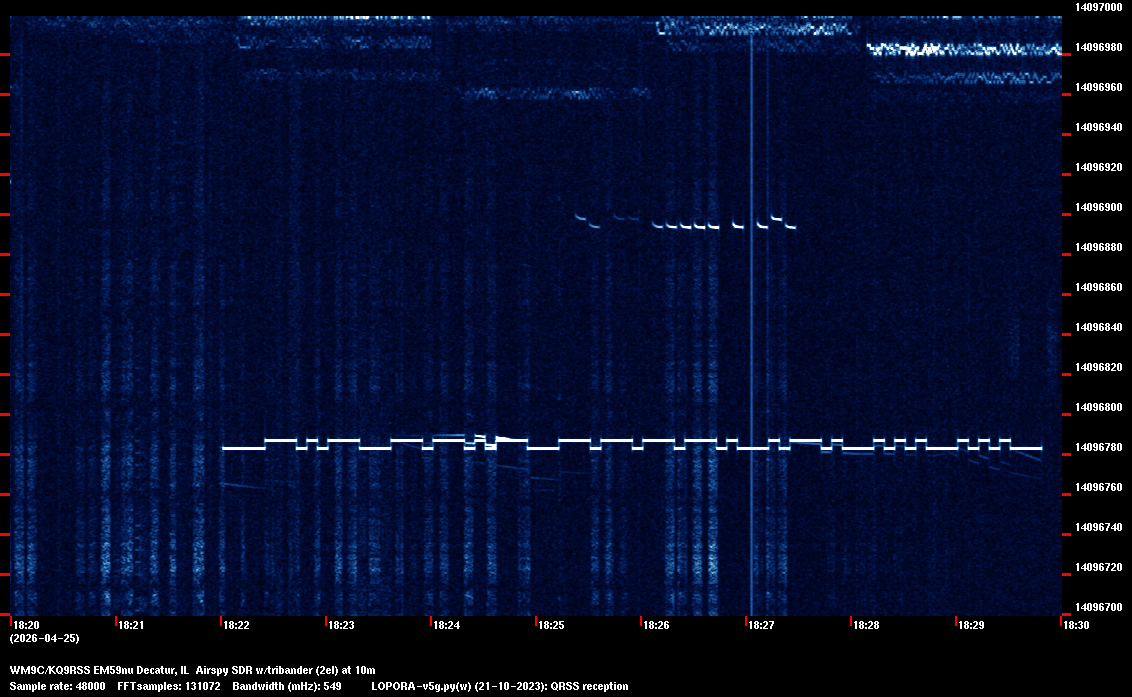The height and width of the screenshot is (697, 1132).
Task: Click the Bandwidth (mHz): 549 text
Action: tap(287, 686)
